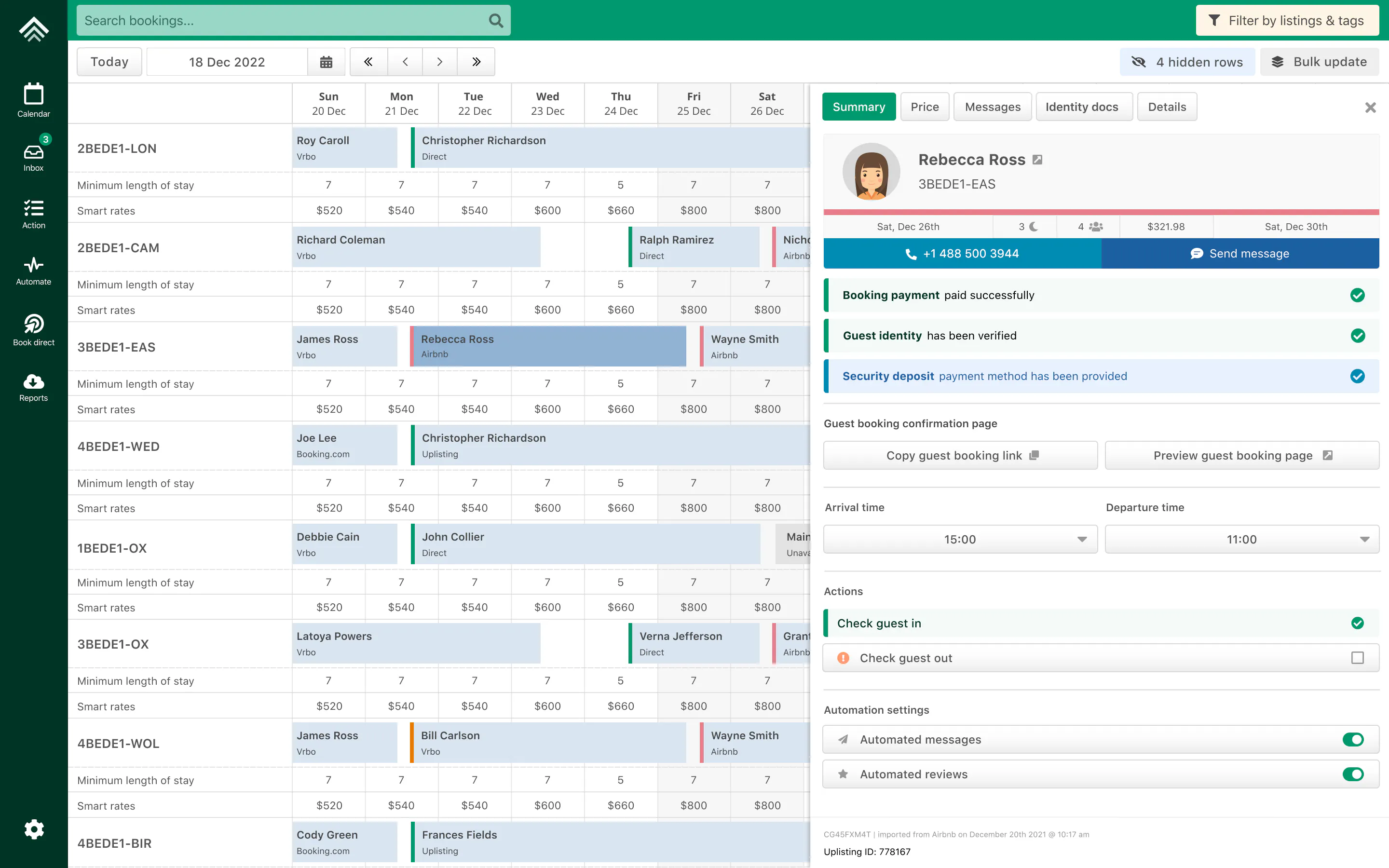Viewport: 1389px width, 868px height.
Task: Open the calendar date picker icon
Action: 326,62
